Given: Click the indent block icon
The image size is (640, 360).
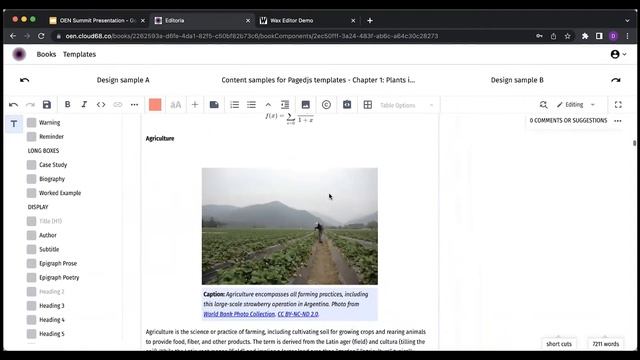Looking at the screenshot, I should pos(285,105).
